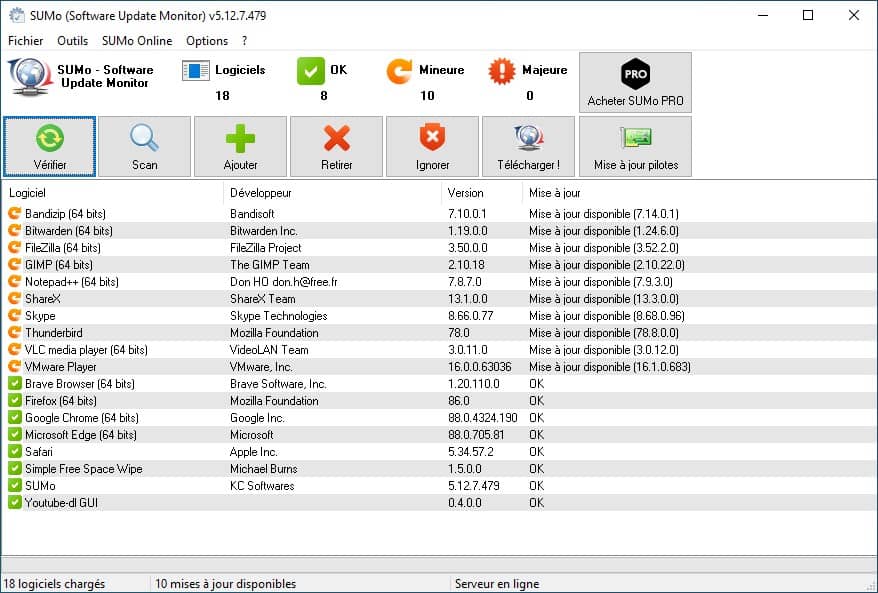Click version cell 88.0.4324.190
Image resolution: width=878 pixels, height=593 pixels.
(x=483, y=418)
